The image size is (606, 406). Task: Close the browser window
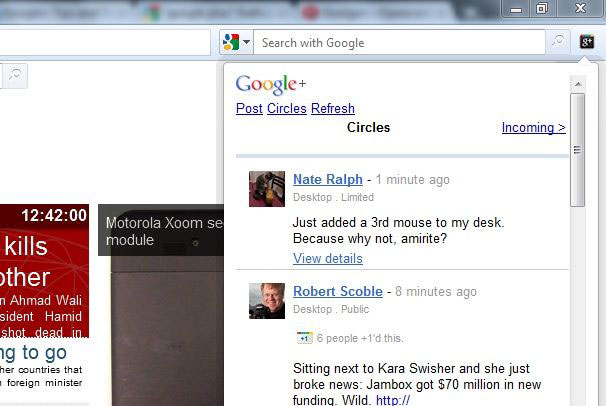580,8
